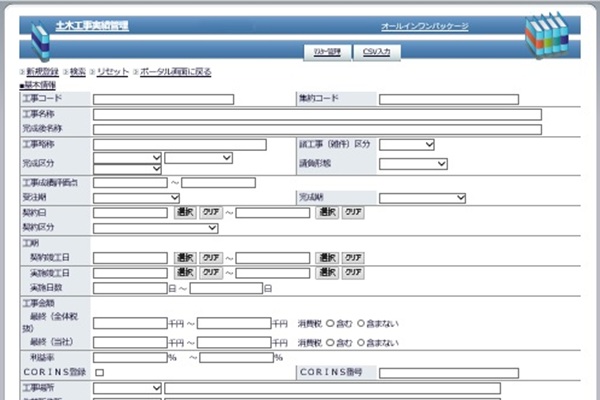Select 含む radio for 最終（全体税抜）消費税
This screenshot has height=400, width=600.
pos(330,324)
